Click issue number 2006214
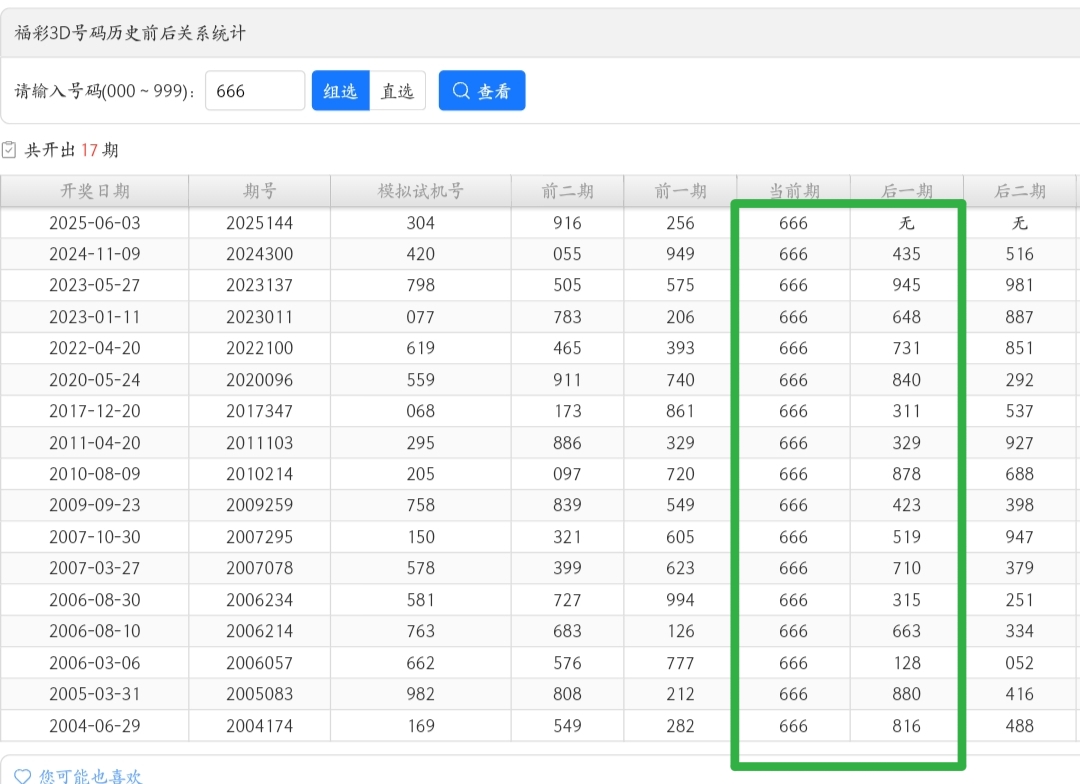 260,631
